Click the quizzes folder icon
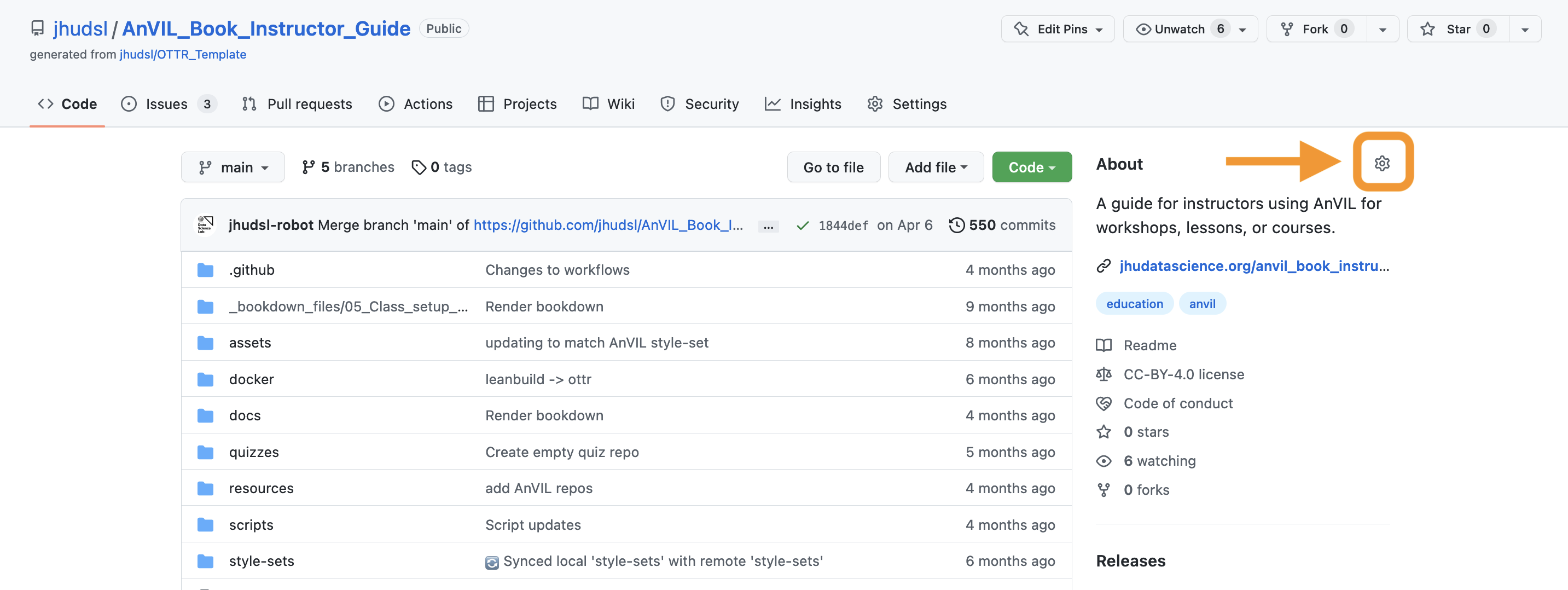Screen dimensions: 1568x590 206,452
